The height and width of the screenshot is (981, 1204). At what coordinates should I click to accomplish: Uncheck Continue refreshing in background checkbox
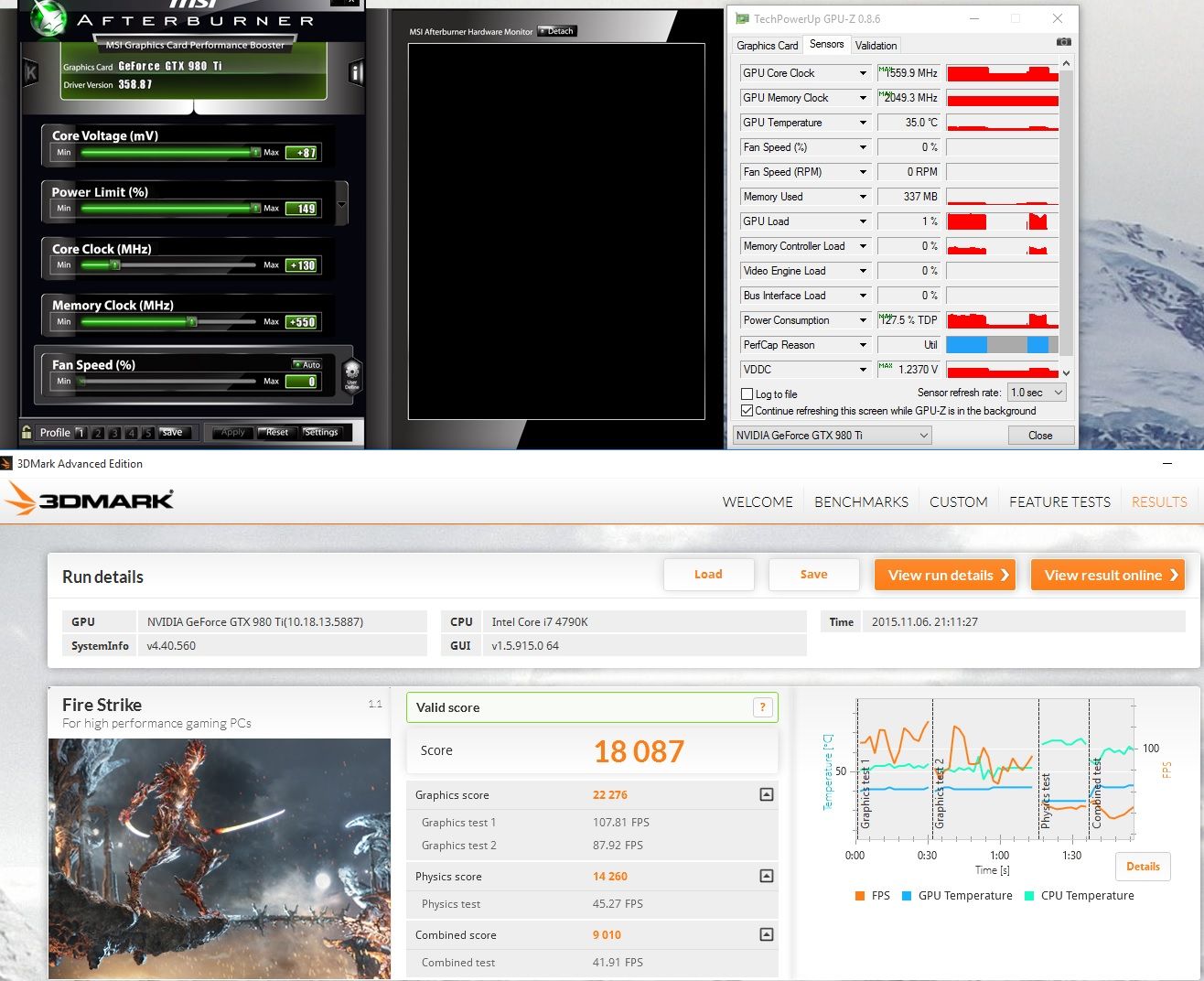point(747,411)
